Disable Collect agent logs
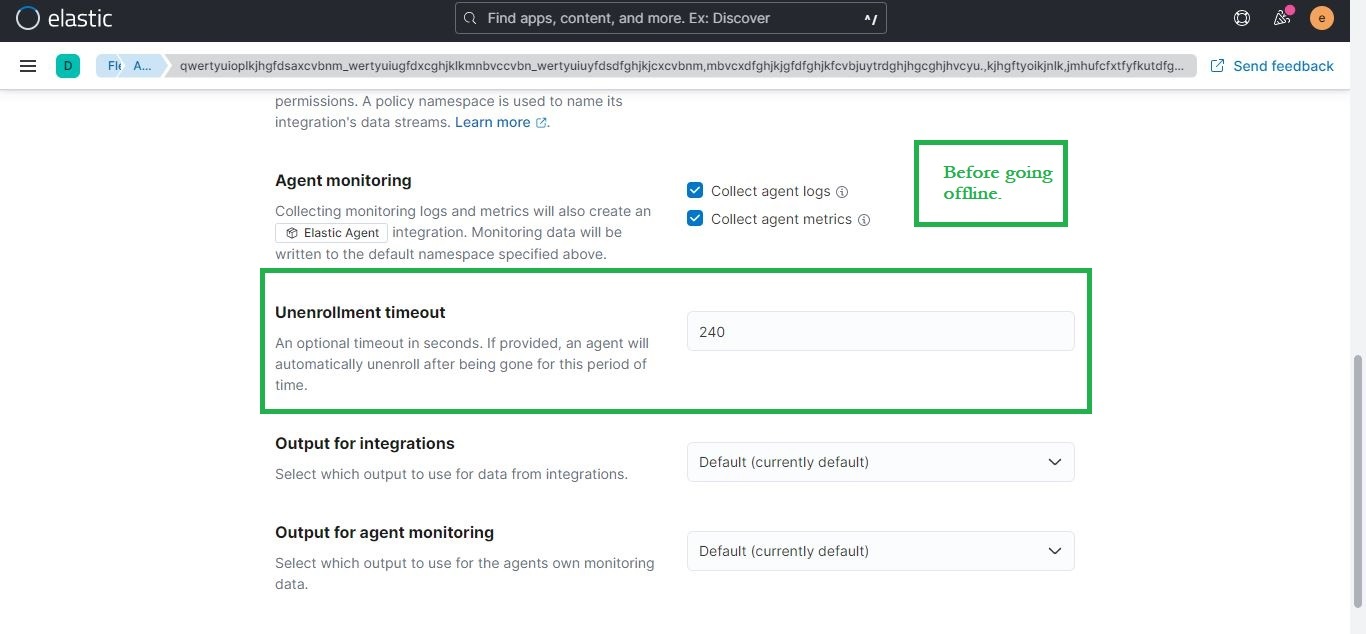 (x=695, y=190)
